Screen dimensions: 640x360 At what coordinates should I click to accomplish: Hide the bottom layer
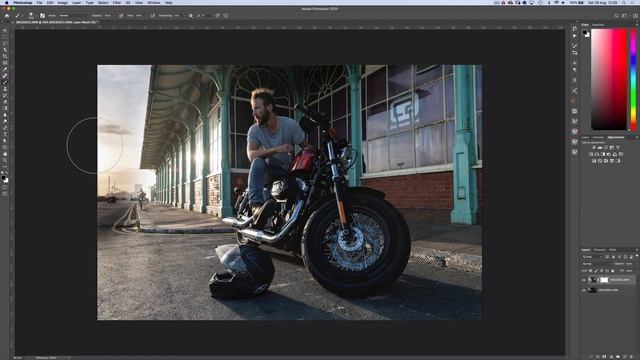click(x=583, y=290)
